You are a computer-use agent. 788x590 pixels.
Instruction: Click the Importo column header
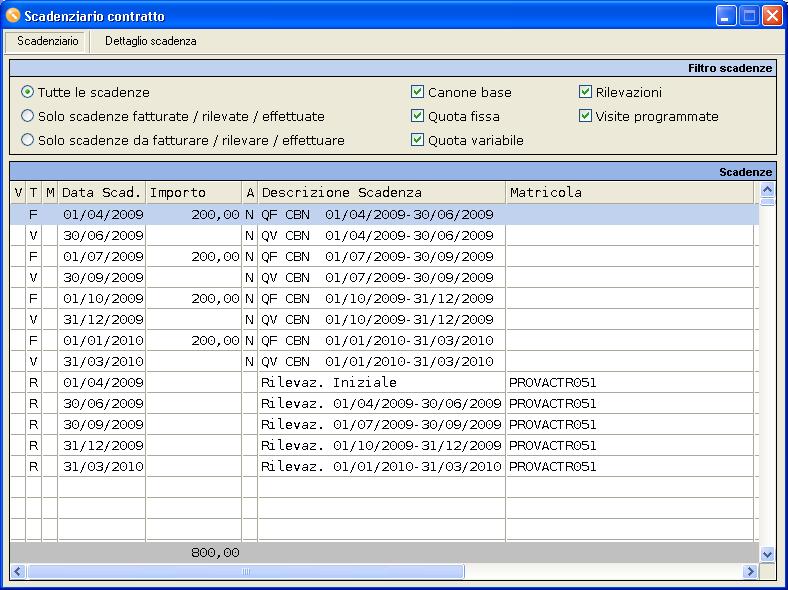tap(194, 192)
